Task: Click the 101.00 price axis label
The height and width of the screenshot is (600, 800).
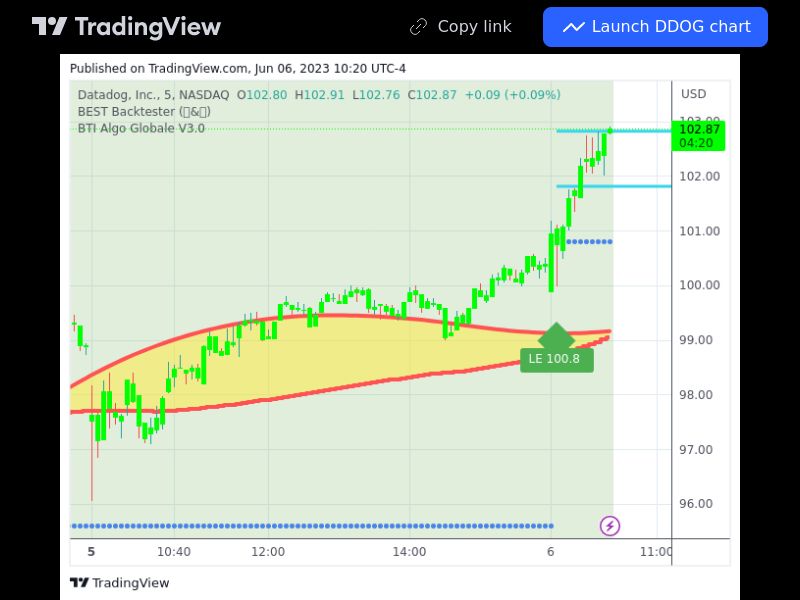Action: point(699,231)
